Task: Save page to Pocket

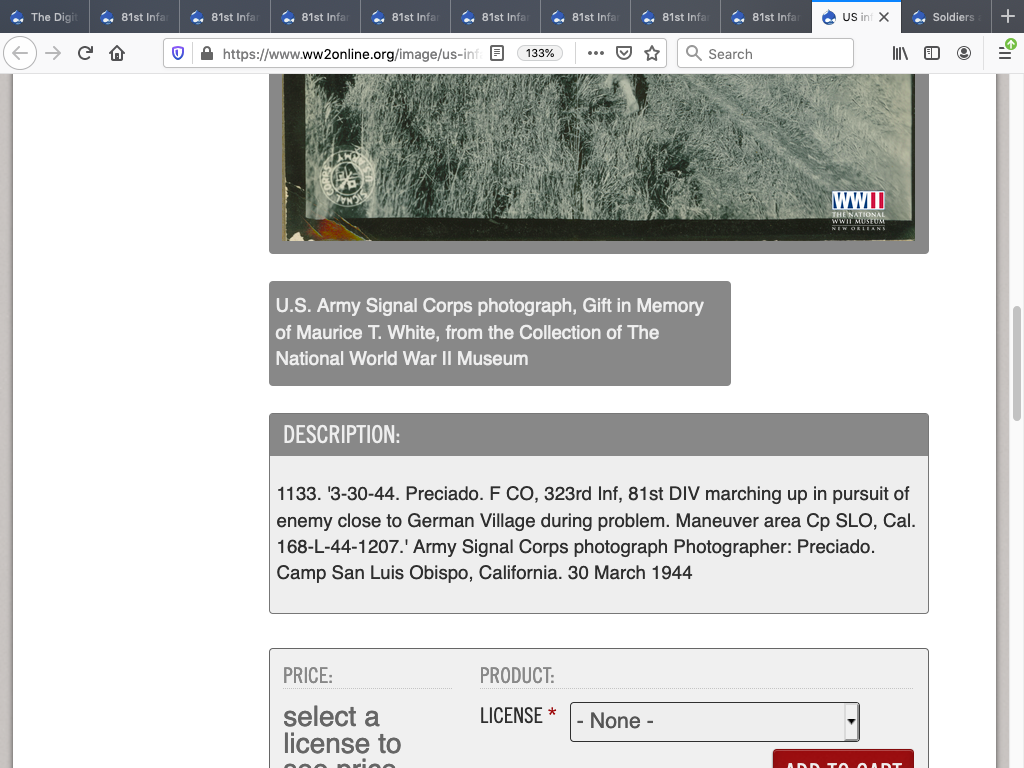Action: point(624,54)
